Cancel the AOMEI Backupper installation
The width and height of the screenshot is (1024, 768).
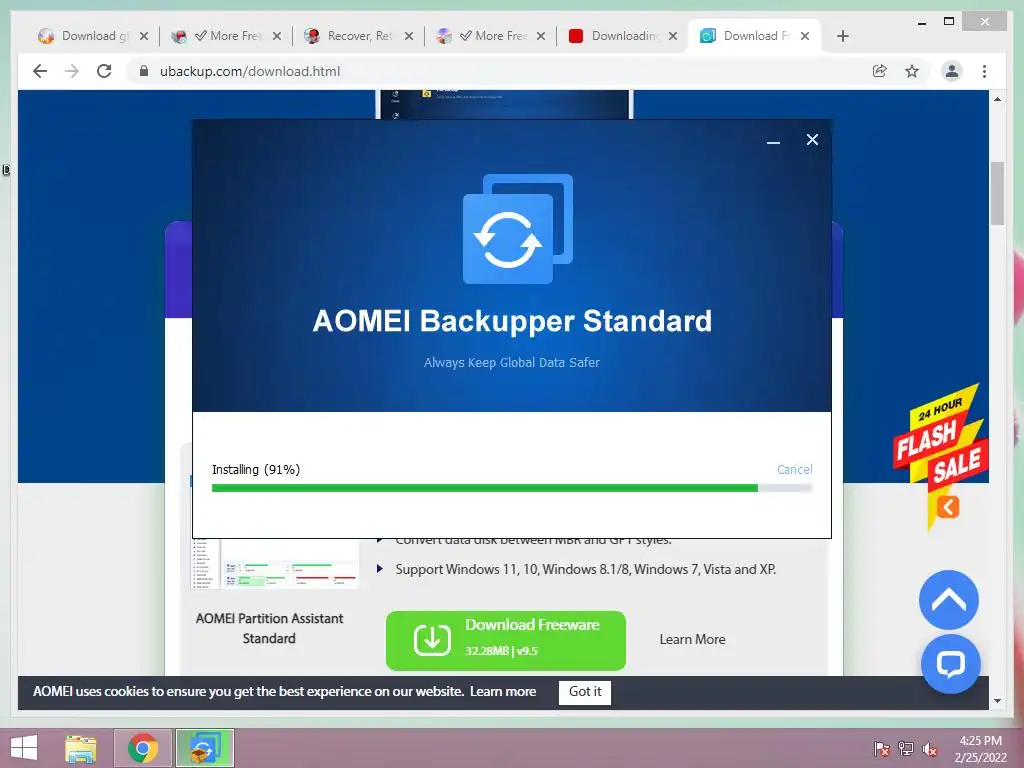click(x=794, y=469)
